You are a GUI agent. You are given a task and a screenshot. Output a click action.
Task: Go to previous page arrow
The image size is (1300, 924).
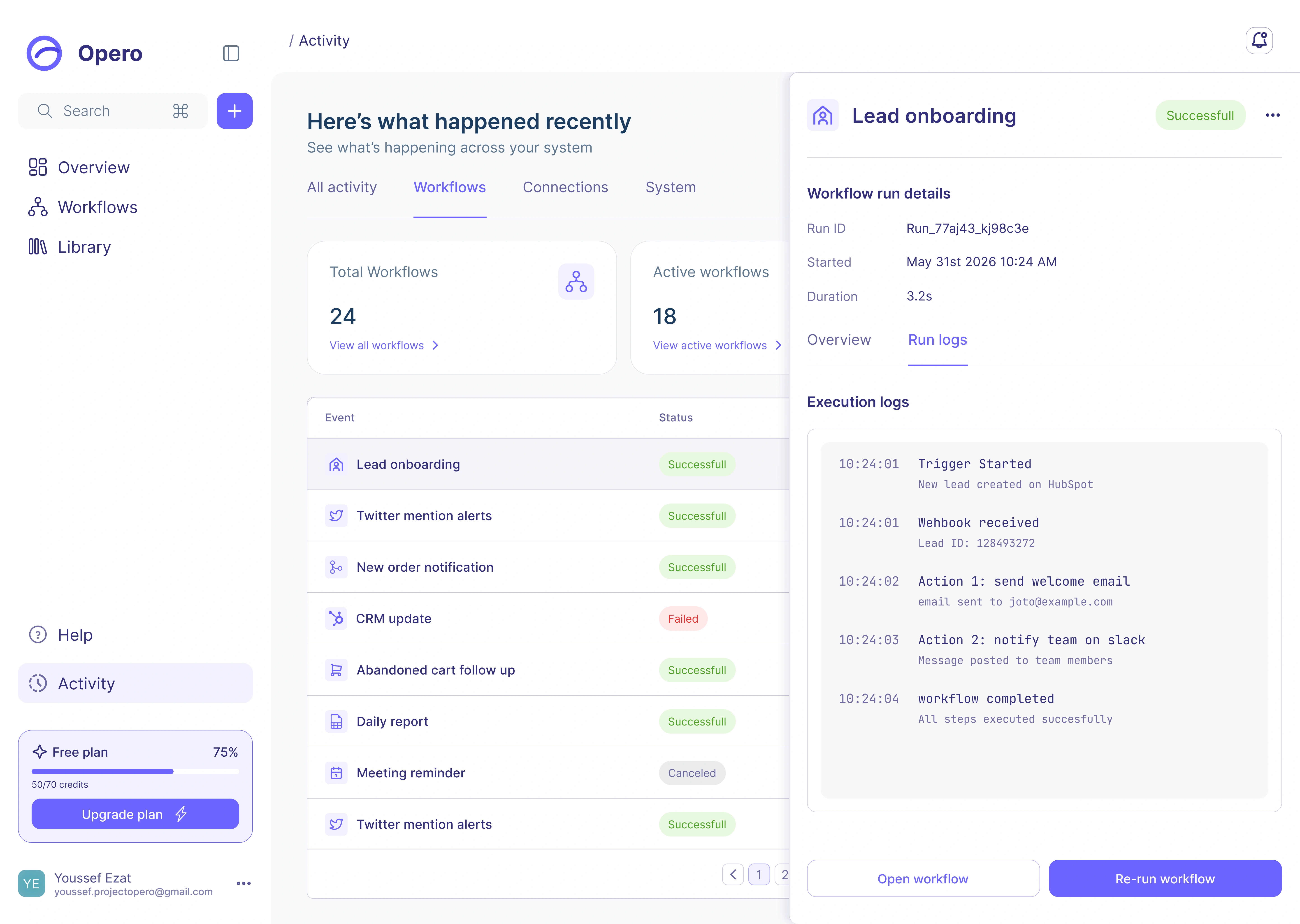pos(733,875)
